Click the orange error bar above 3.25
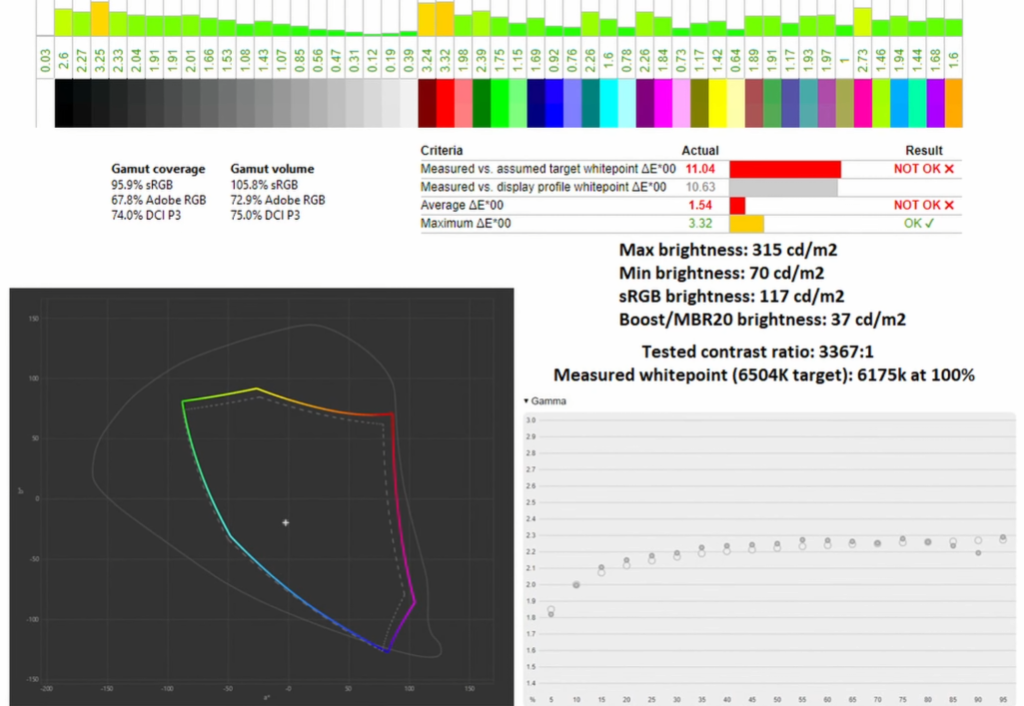Image resolution: width=1024 pixels, height=706 pixels. [x=100, y=18]
